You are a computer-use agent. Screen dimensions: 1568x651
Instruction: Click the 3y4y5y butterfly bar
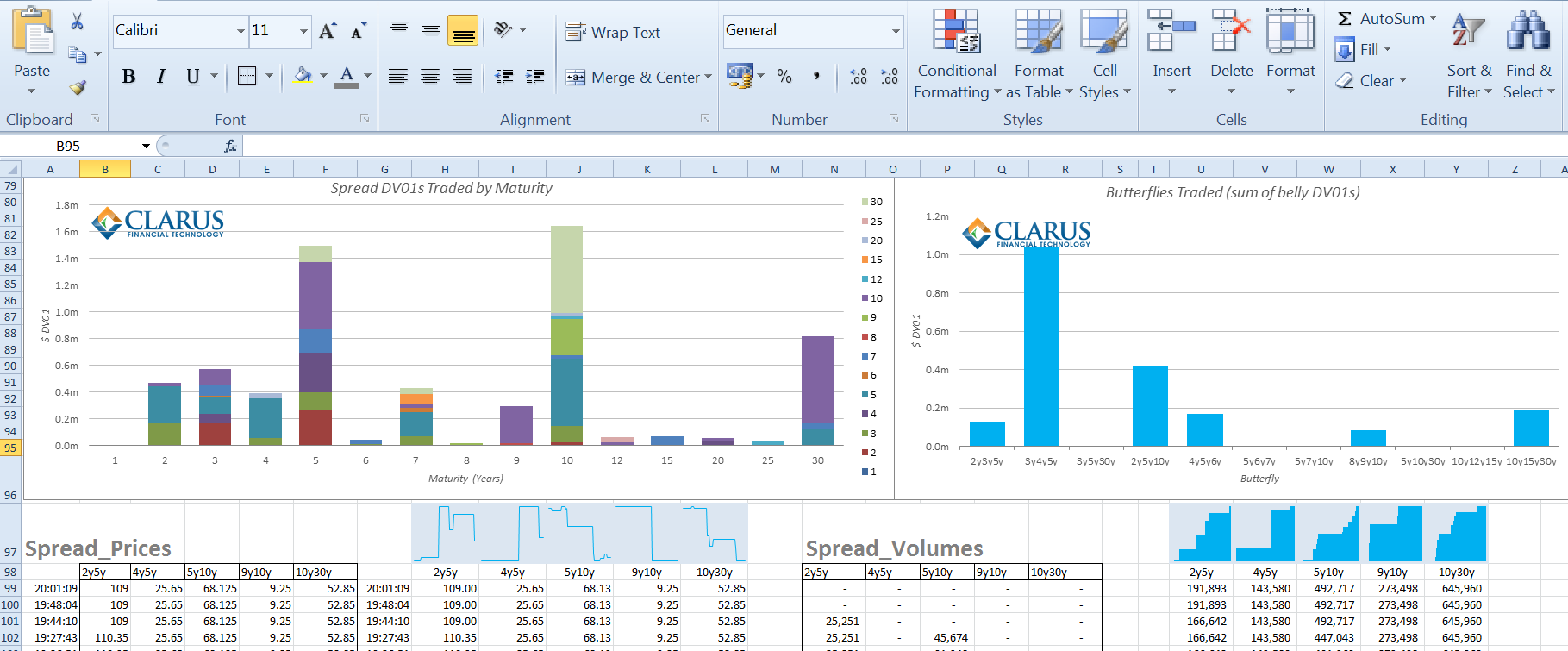[x=1041, y=347]
